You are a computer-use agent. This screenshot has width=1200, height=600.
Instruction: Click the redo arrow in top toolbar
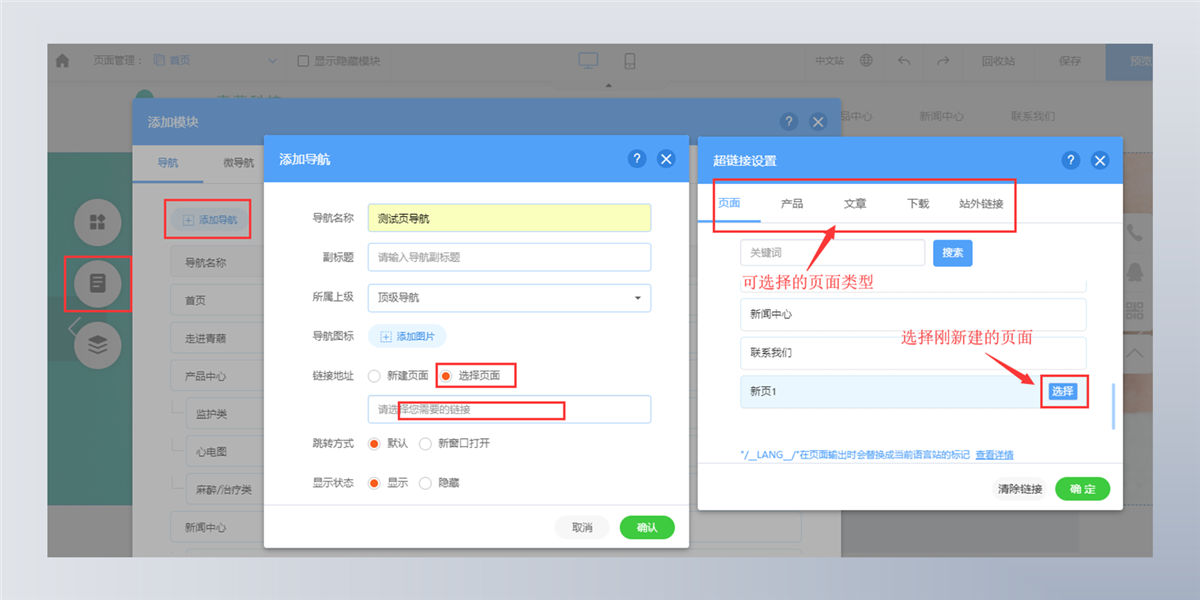(942, 61)
